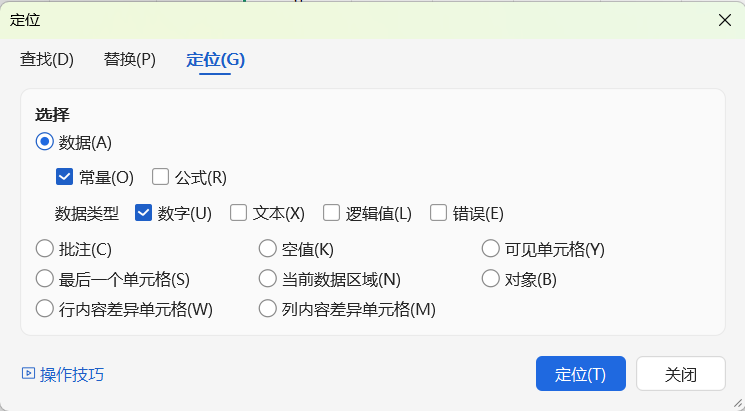Uncheck the 数字(U) data type
The height and width of the screenshot is (411, 745).
(143, 212)
